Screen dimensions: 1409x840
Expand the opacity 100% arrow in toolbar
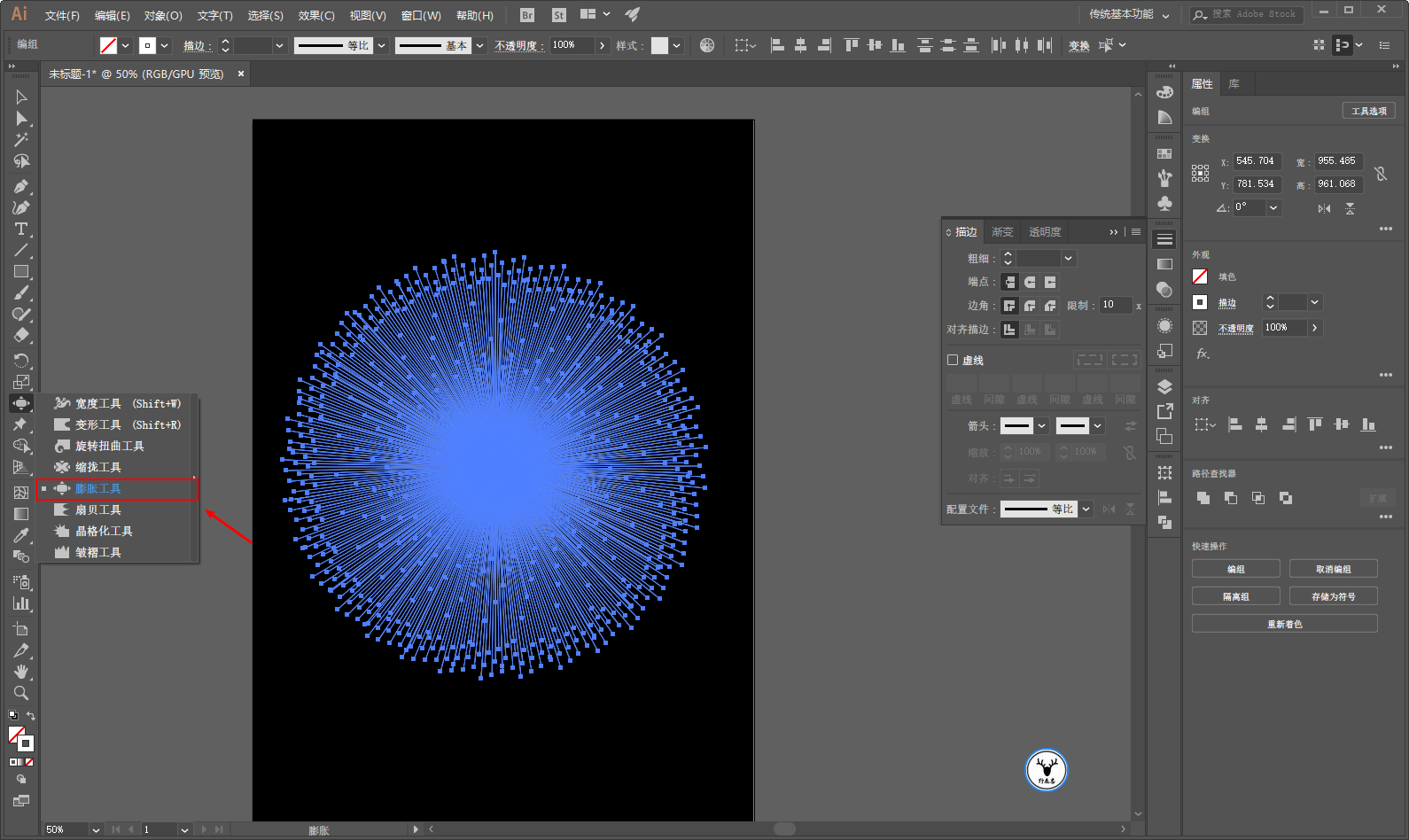(x=603, y=45)
